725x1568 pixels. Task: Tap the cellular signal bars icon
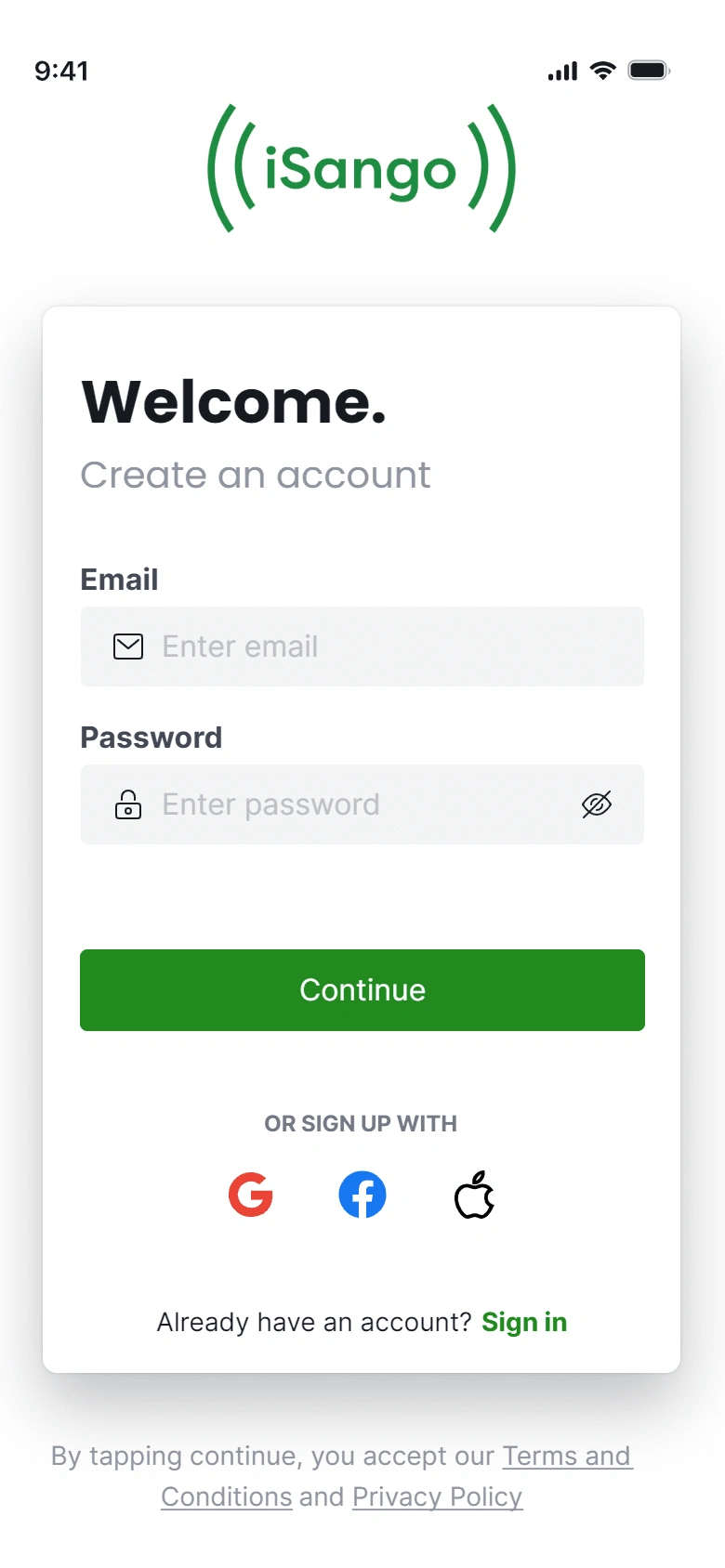pos(562,71)
